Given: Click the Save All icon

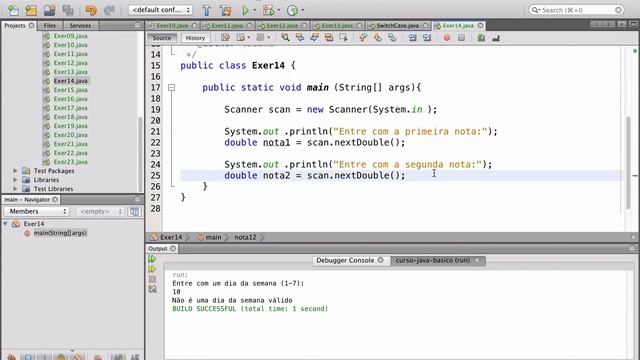Looking at the screenshot, I should pos(68,10).
